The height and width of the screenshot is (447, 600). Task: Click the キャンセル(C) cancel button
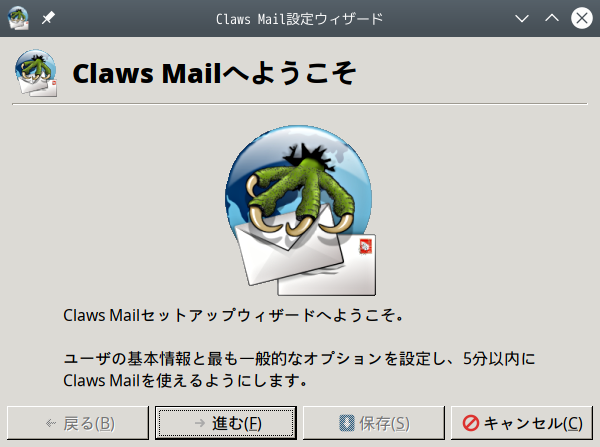522,423
